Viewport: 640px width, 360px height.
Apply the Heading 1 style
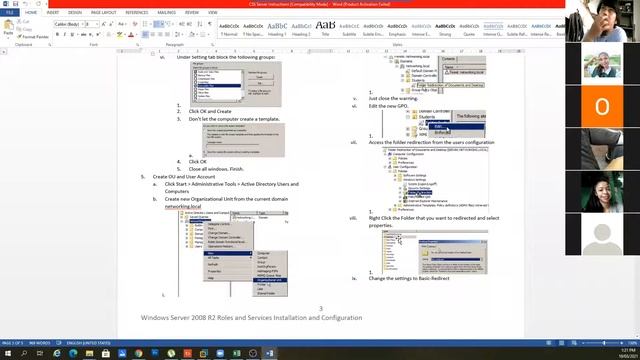277,29
